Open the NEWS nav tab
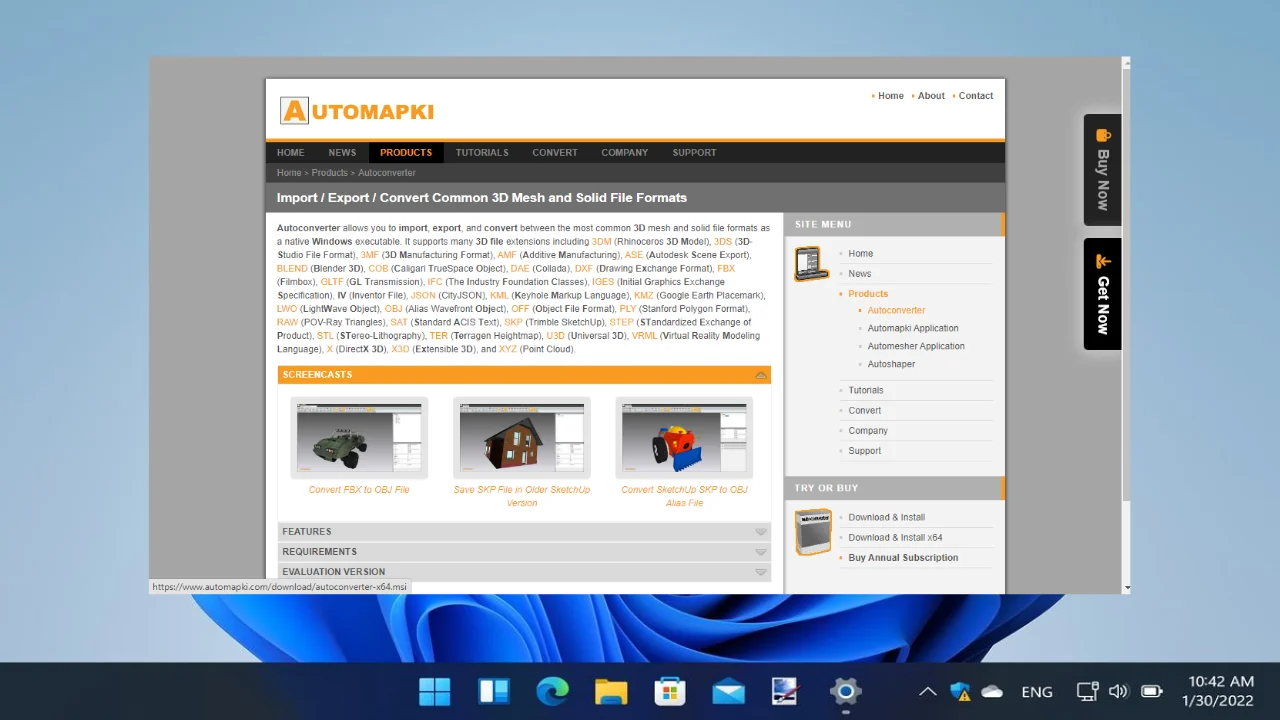 [342, 153]
